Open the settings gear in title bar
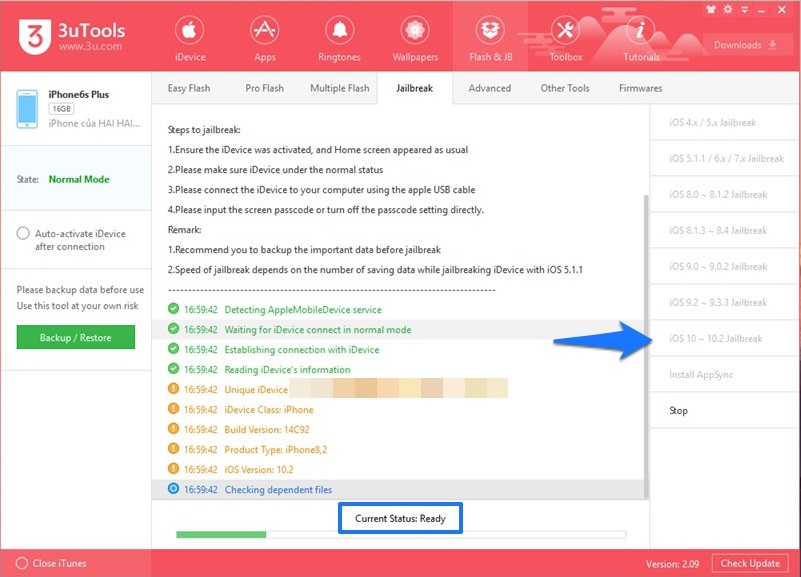 (x=728, y=9)
